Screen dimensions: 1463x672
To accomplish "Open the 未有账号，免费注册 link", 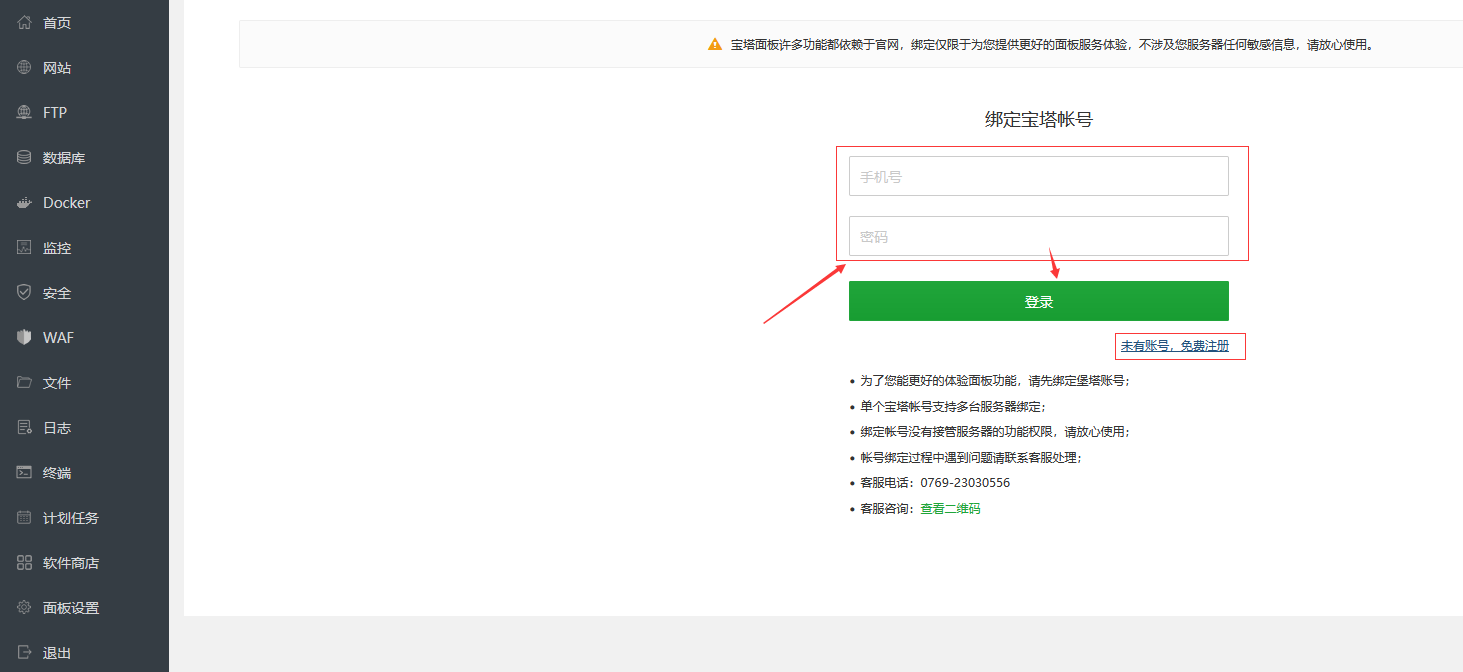I will point(1174,346).
